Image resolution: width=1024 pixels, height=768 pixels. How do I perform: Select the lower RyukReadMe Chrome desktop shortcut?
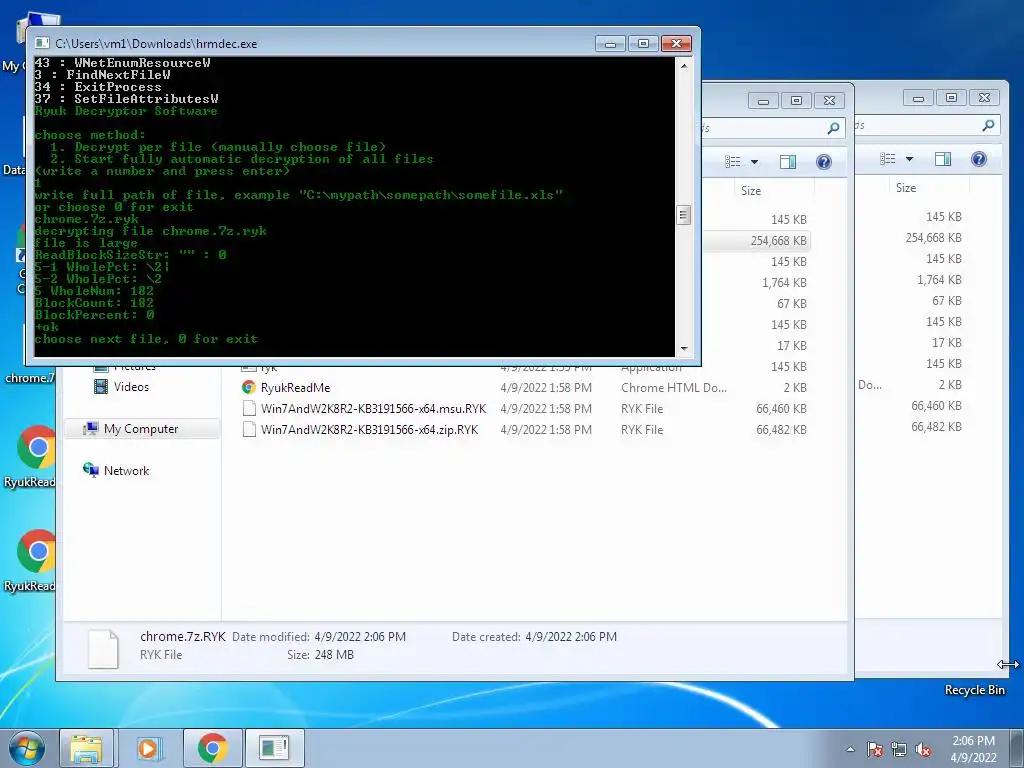point(31,562)
